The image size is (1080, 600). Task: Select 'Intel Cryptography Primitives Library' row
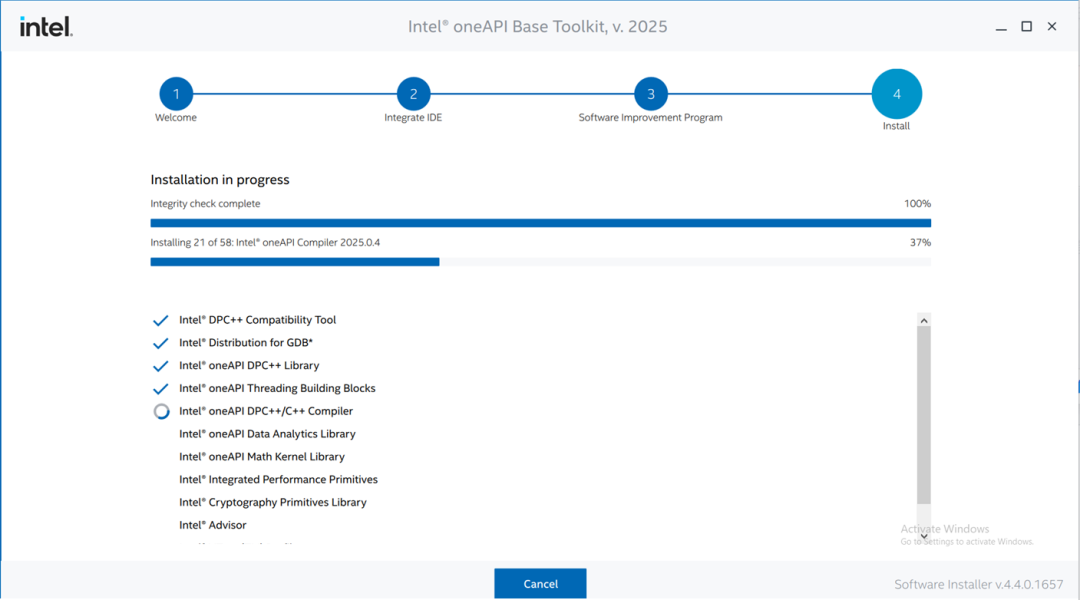coord(273,501)
